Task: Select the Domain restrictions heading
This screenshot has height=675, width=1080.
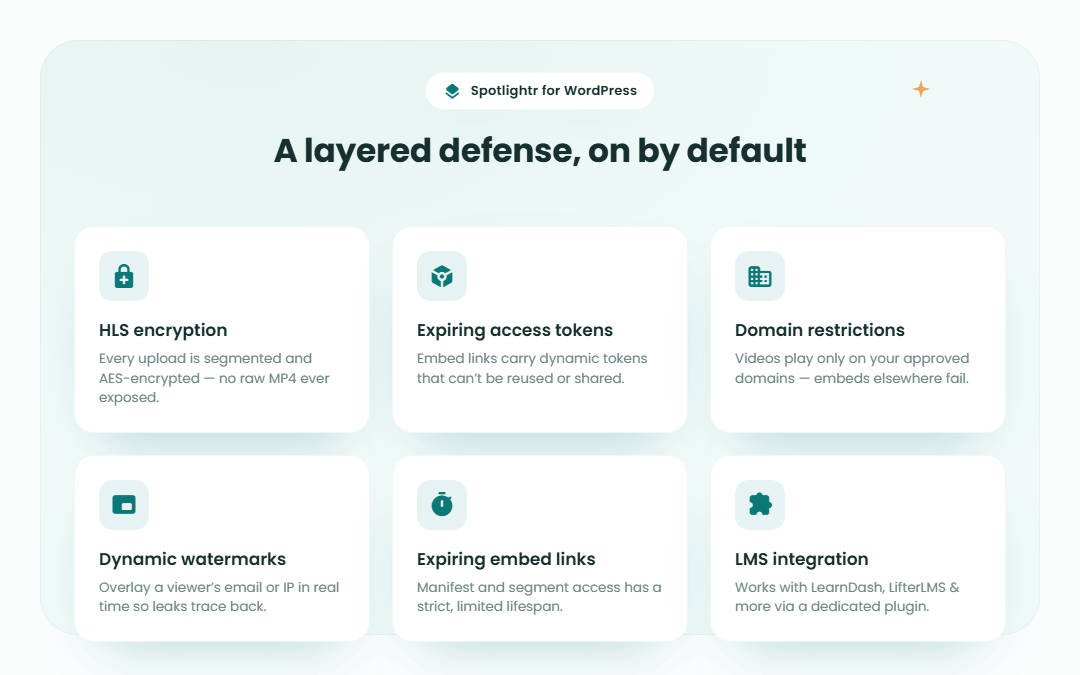Action: (820, 330)
